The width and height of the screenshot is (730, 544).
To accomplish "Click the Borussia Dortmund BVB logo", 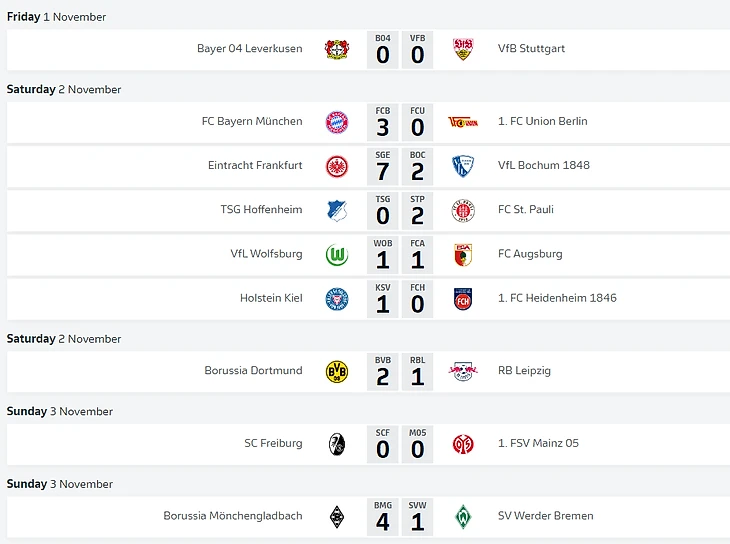I will point(337,371).
